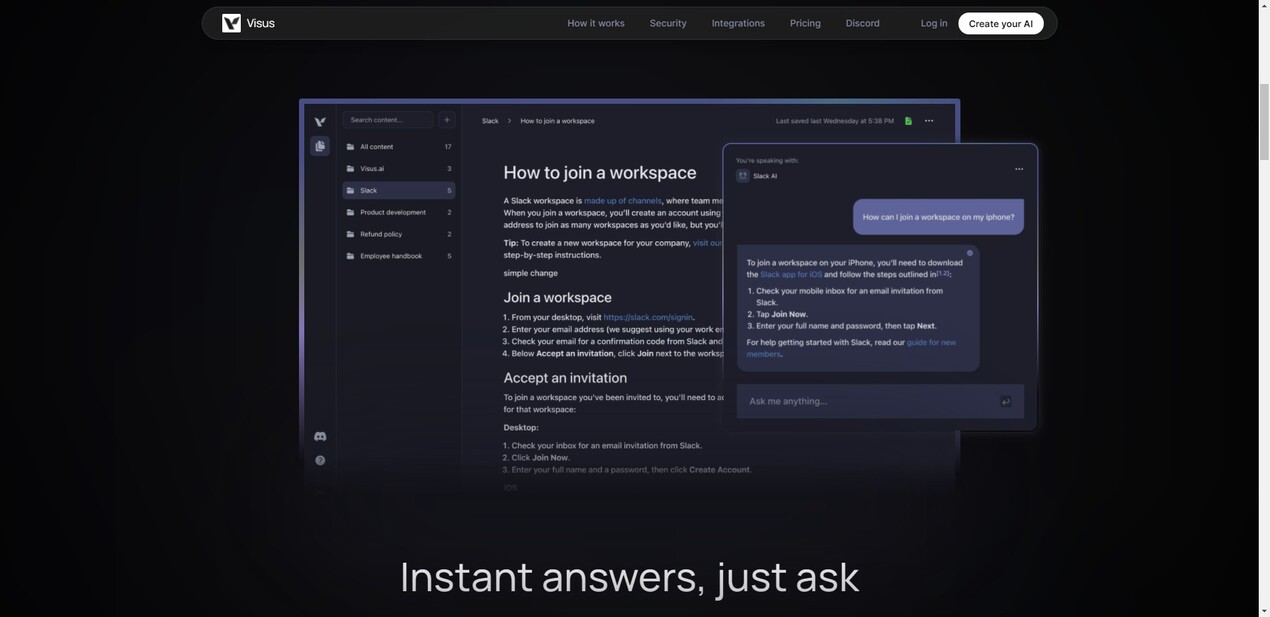Open the chat panel three-dot menu
1270x617 pixels.
pos(1019,169)
